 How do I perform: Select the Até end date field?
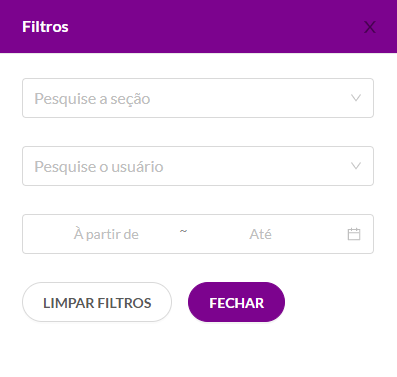pos(260,234)
